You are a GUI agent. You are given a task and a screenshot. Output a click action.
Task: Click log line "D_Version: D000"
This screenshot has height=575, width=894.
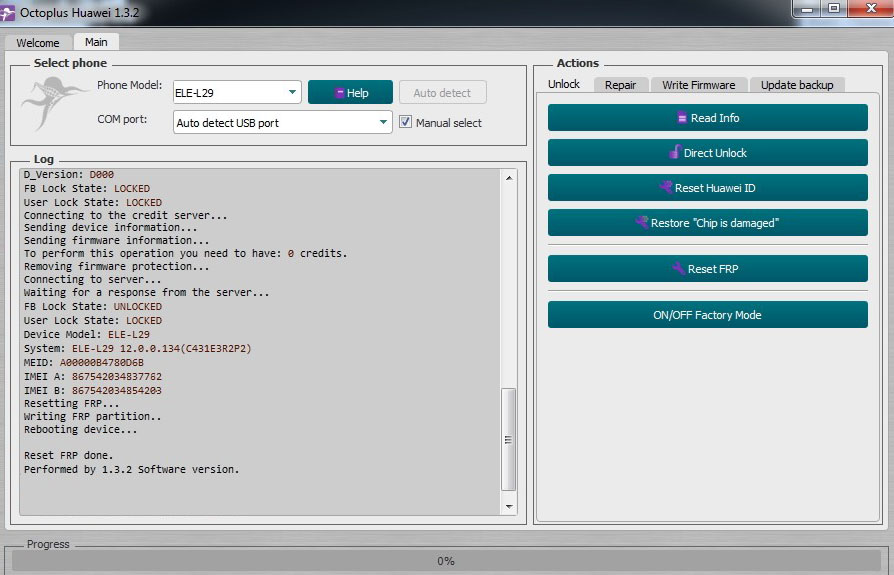[68, 174]
